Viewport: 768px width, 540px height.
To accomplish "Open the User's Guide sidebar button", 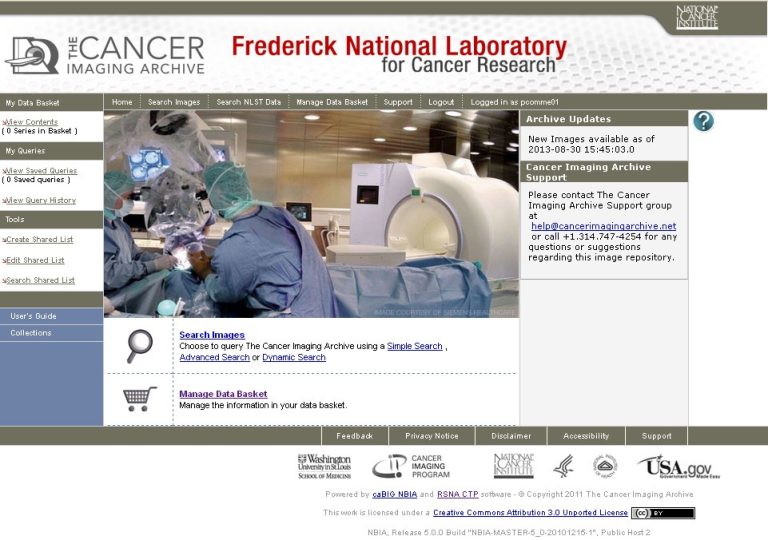I will tap(51, 316).
